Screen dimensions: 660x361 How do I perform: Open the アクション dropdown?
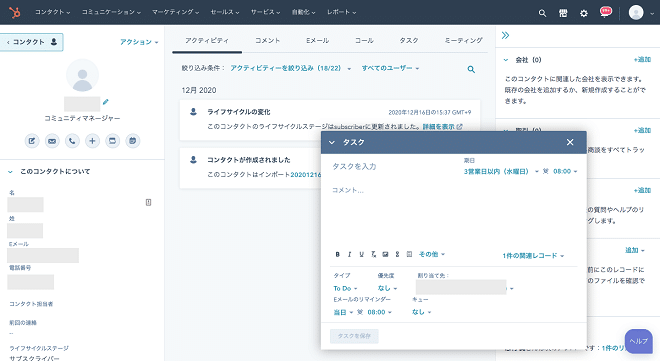(139, 42)
